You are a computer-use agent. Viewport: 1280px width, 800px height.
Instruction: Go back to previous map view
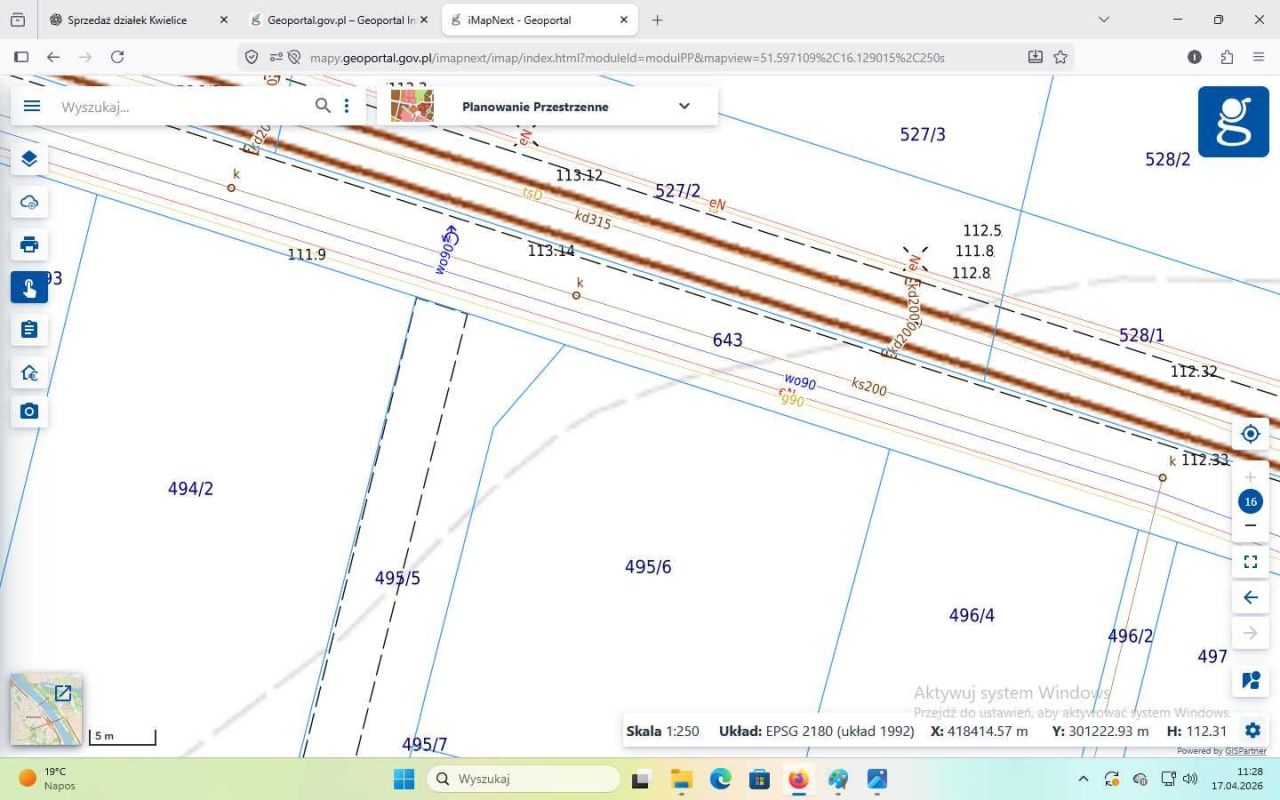coord(1250,598)
